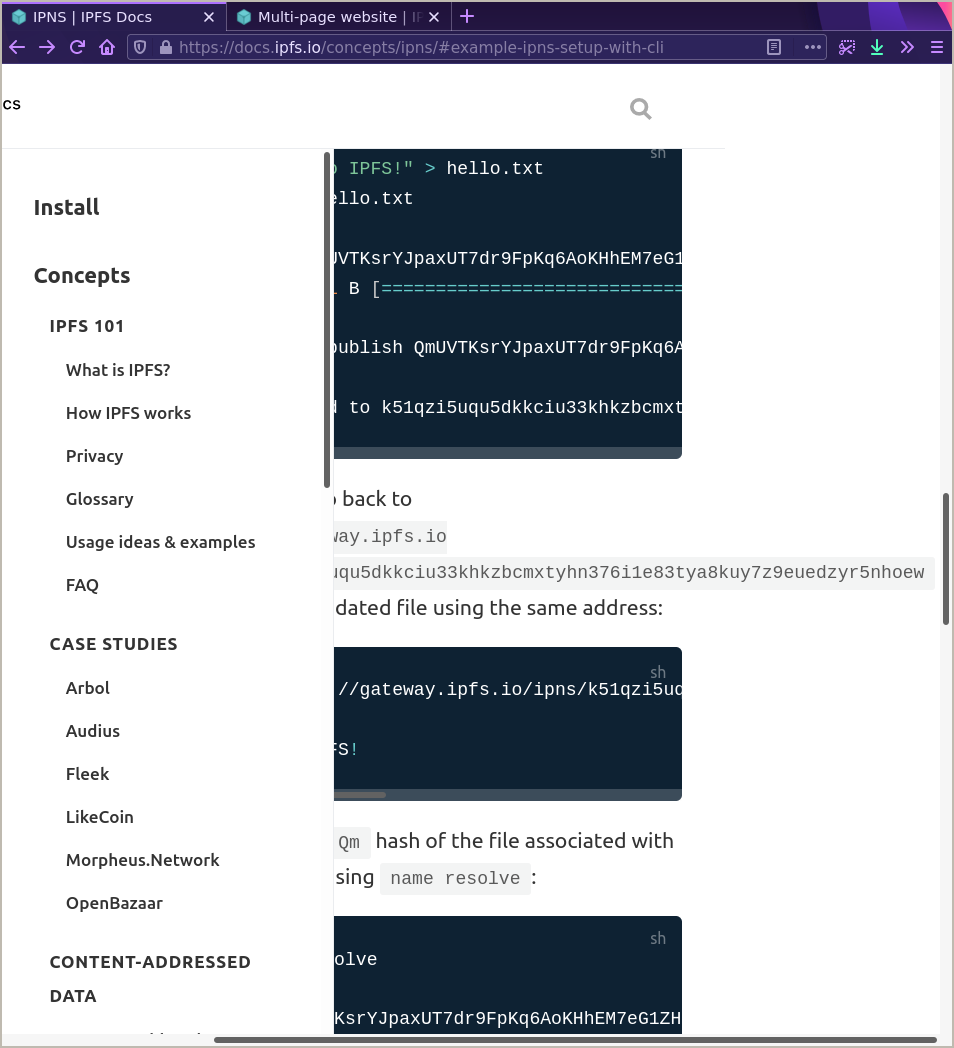Viewport: 954px width, 1048px height.
Task: Expand the overflow chevron in the toolbar
Action: [907, 47]
